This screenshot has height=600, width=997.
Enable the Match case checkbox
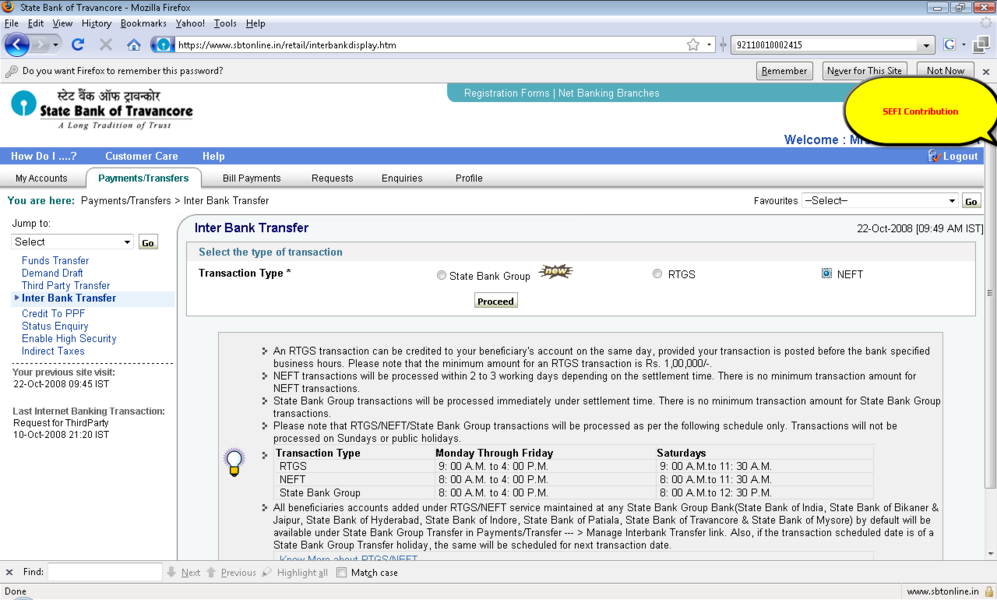point(342,573)
